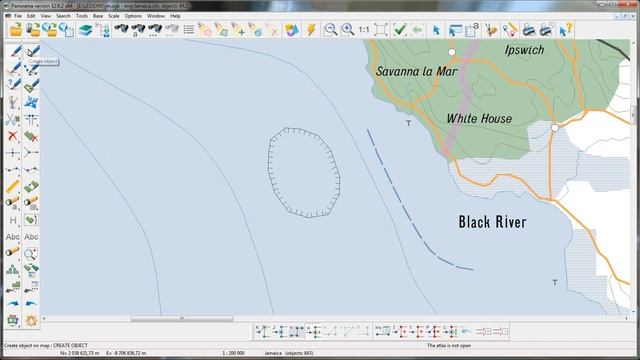Click the first printer icon

pos(529,30)
